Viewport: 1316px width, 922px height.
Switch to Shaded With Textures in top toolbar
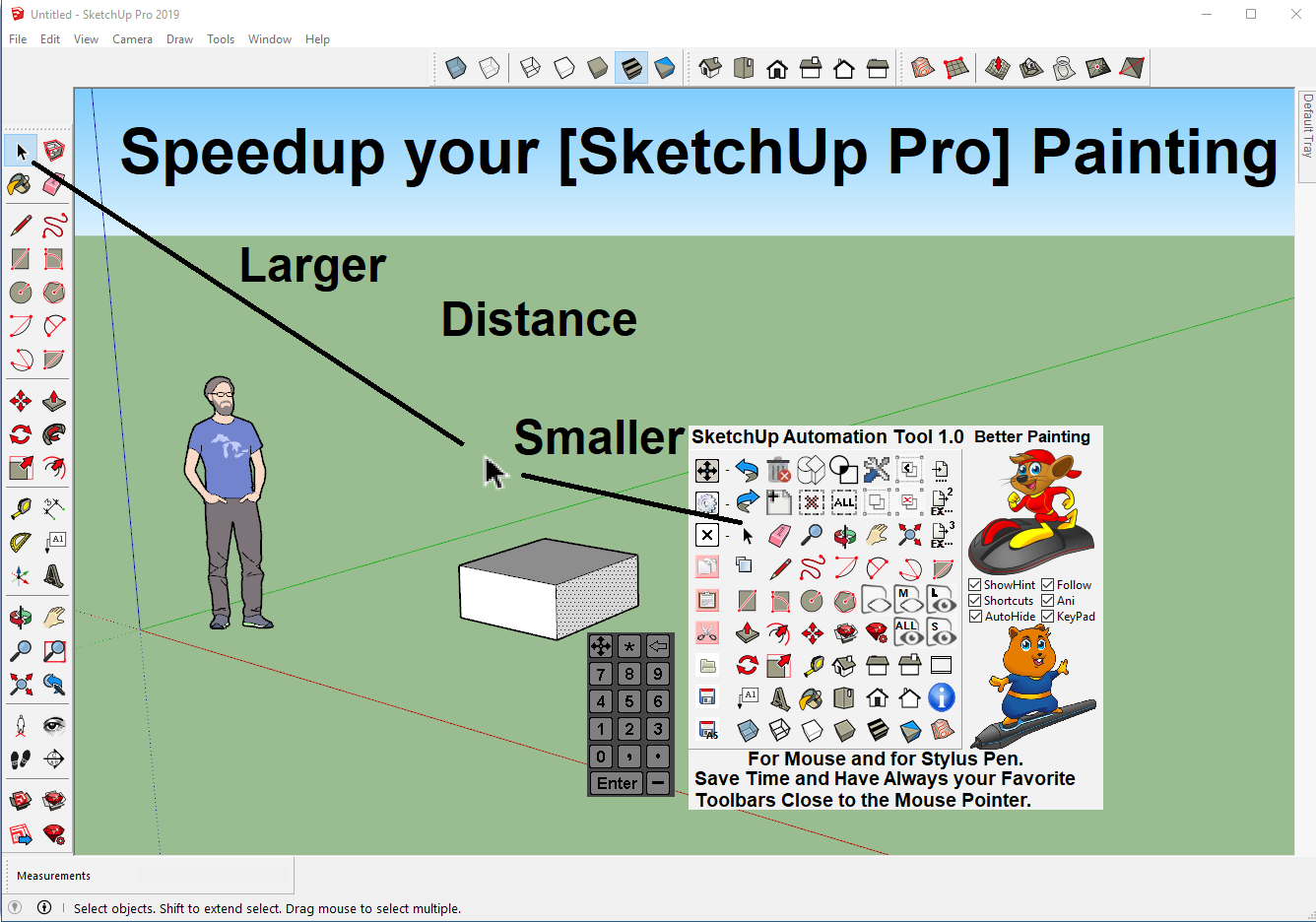(x=631, y=68)
